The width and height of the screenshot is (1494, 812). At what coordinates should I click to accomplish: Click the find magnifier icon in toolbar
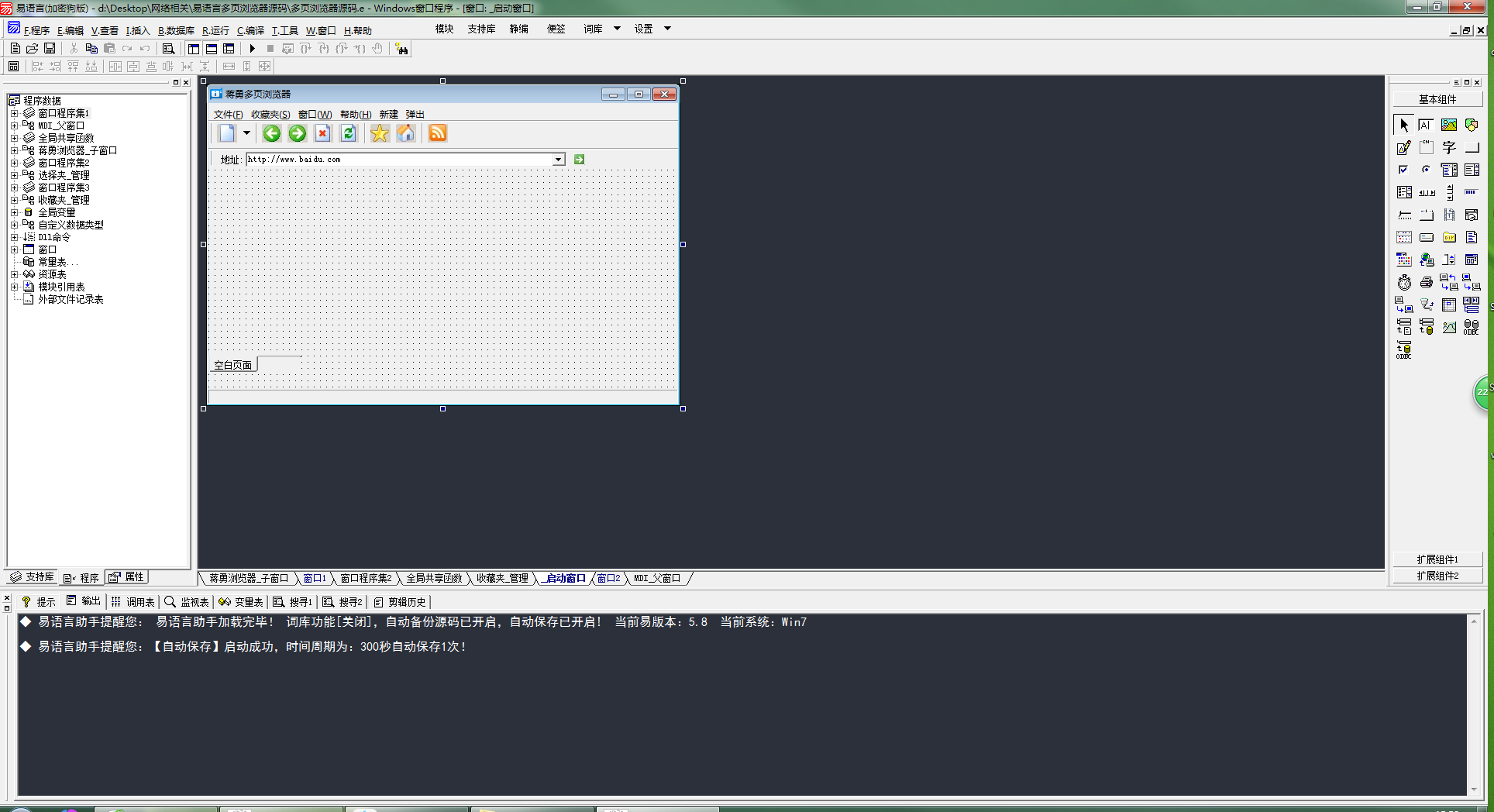168,48
